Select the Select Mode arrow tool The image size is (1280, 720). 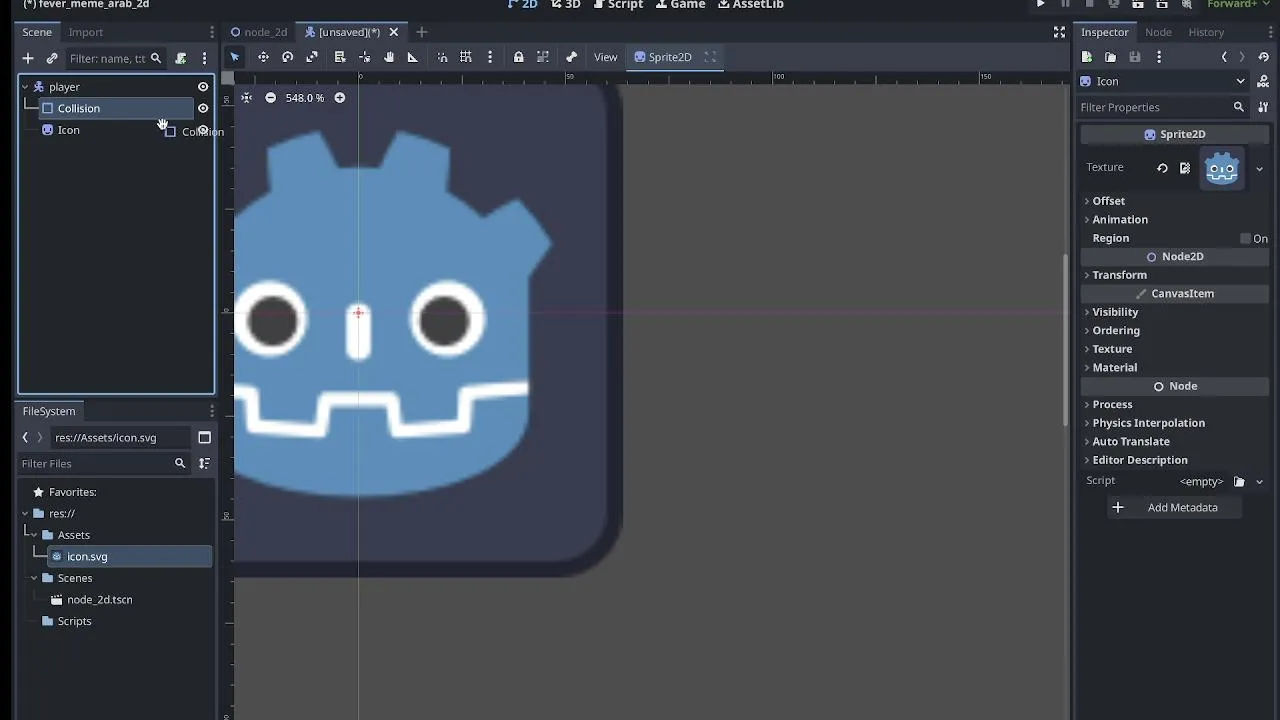point(235,57)
